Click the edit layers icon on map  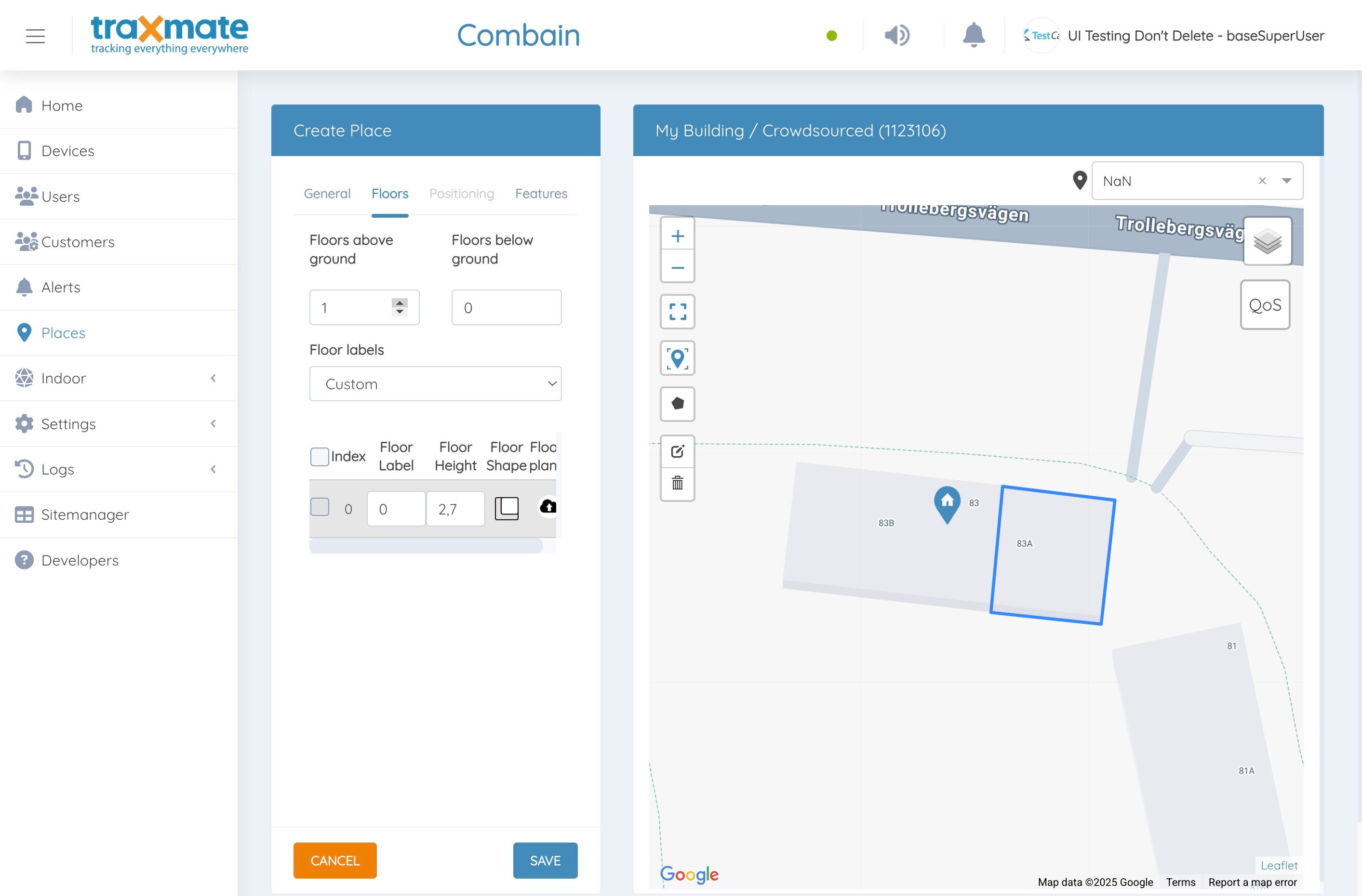pos(678,451)
